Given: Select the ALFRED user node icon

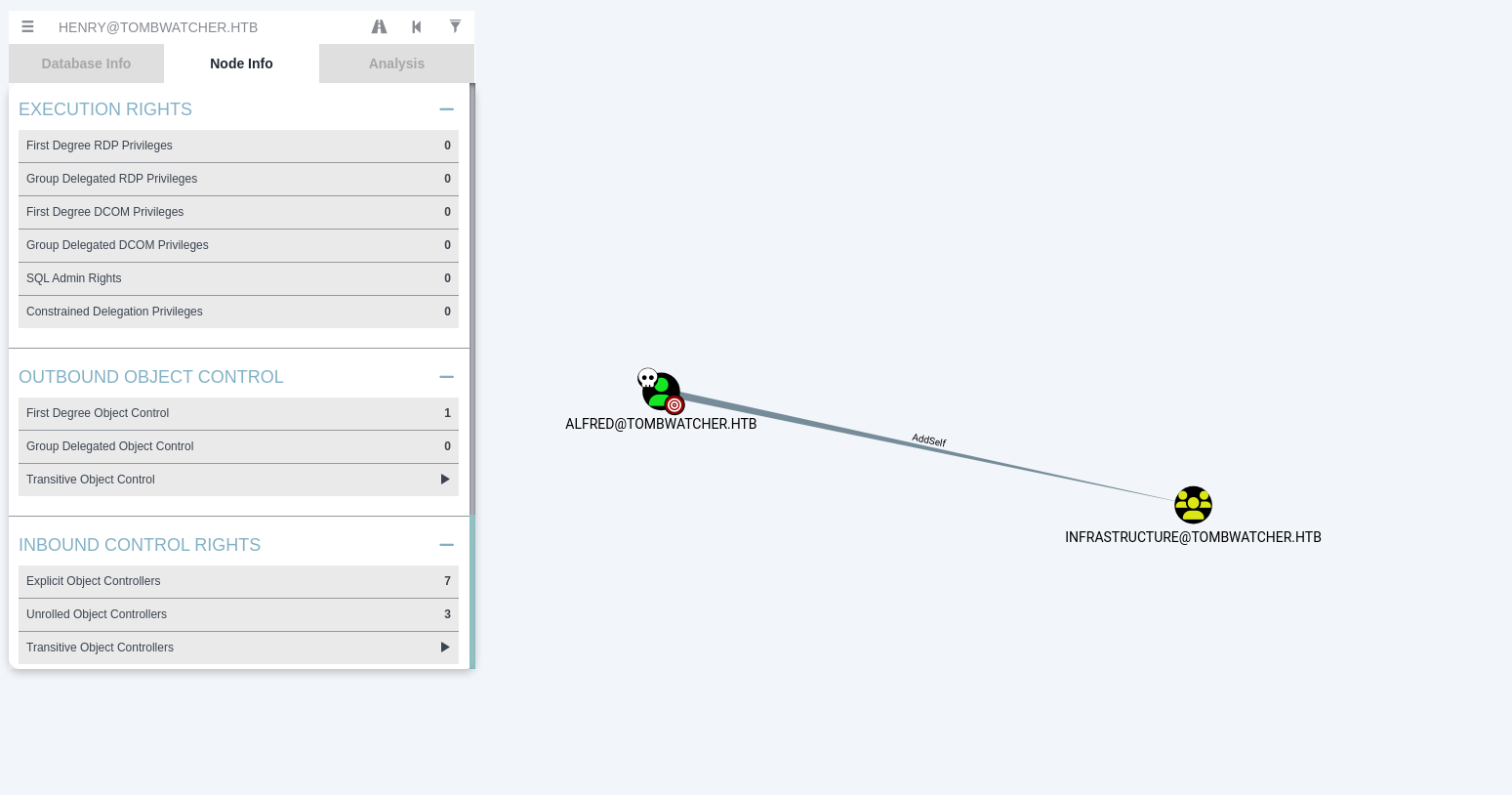Looking at the screenshot, I should click(x=661, y=392).
